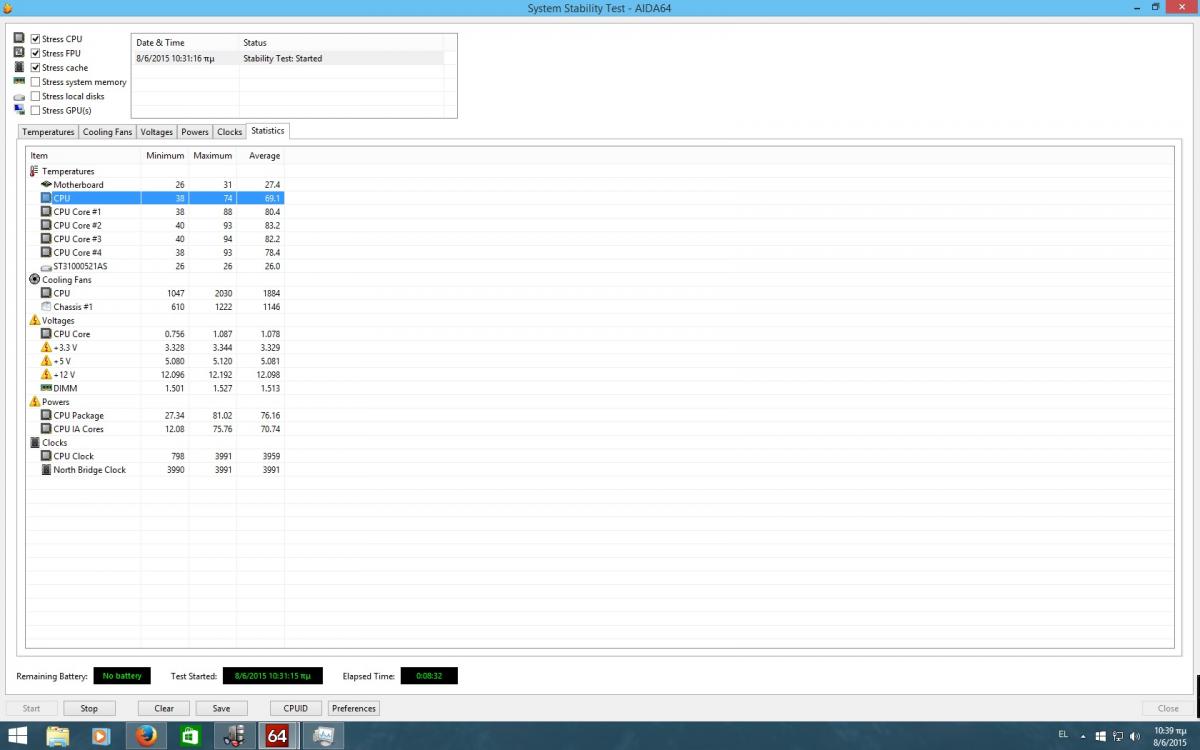Viewport: 1200px width, 750px height.
Task: Uncheck the Stress cache checkbox
Action: [36, 68]
